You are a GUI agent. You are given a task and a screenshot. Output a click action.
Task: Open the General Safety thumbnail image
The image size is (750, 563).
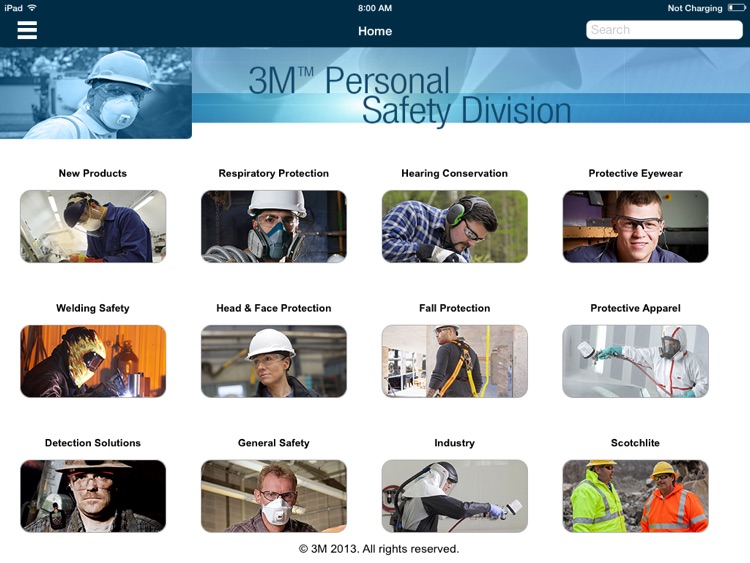[274, 496]
